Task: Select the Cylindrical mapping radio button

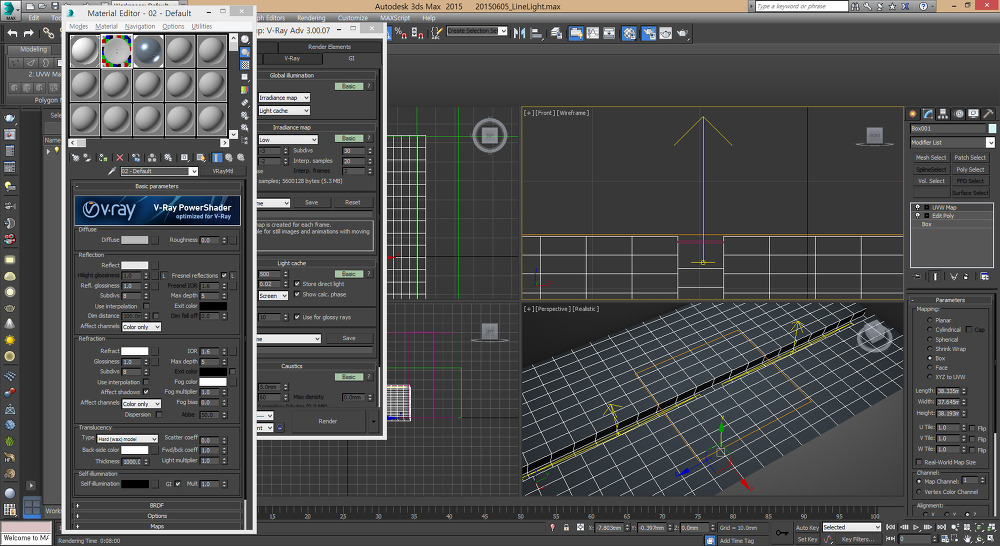Action: coord(930,329)
